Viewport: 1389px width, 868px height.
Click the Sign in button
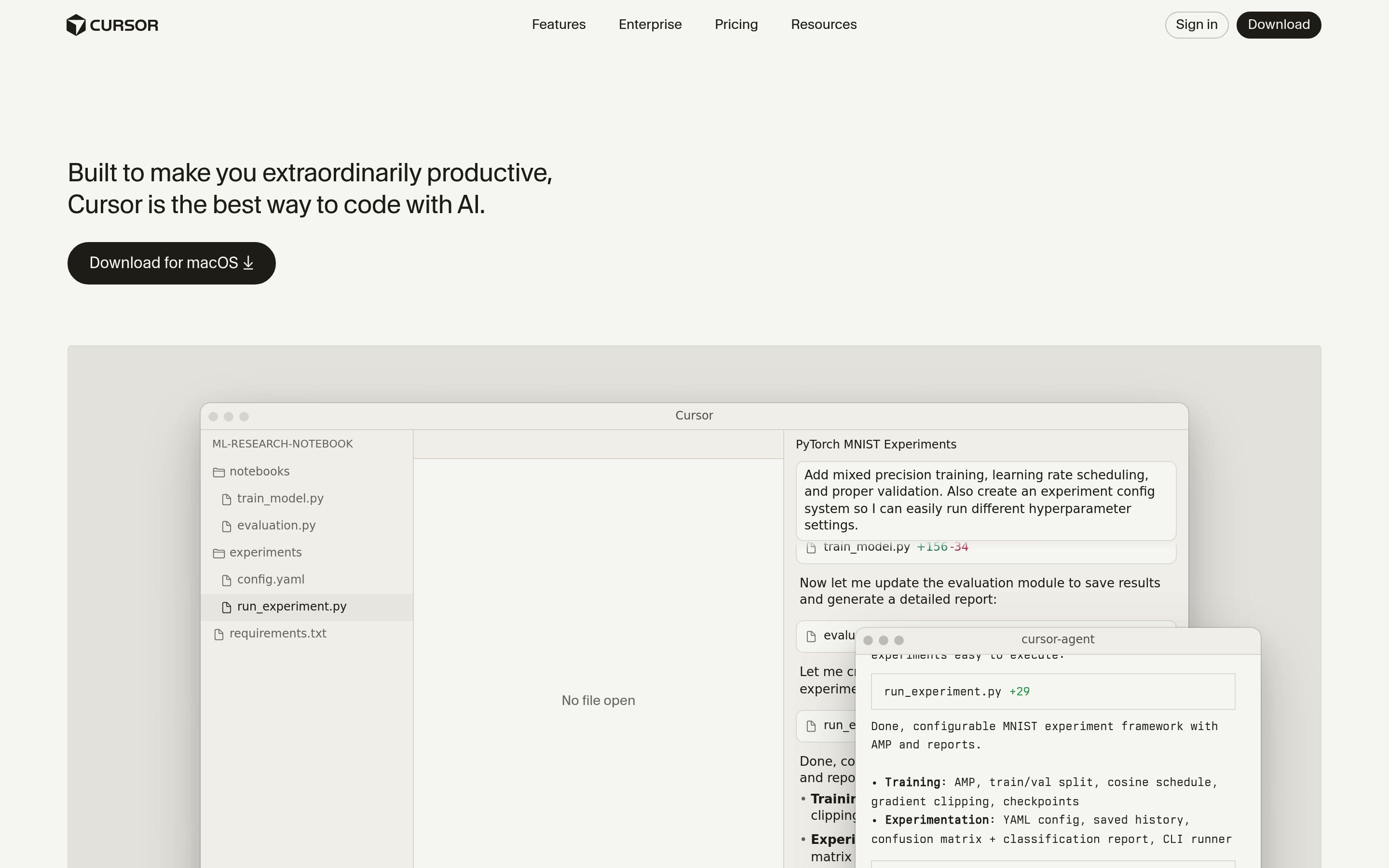(x=1197, y=25)
